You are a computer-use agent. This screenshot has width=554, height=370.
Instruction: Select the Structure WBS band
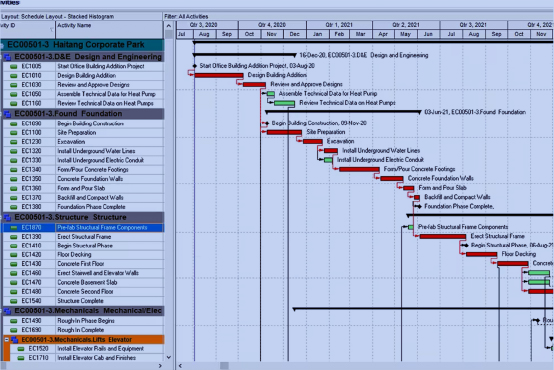[x=83, y=217]
